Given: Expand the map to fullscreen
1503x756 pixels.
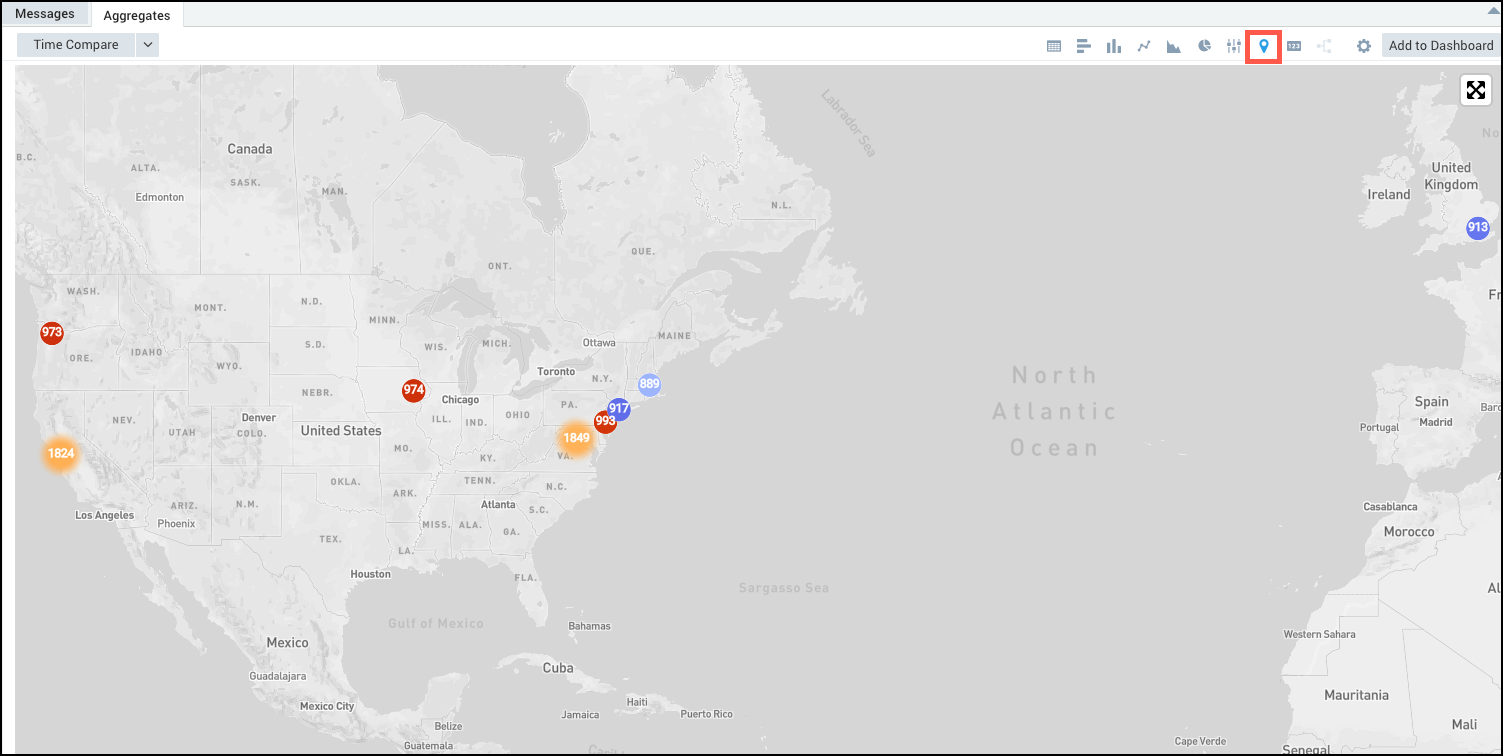Looking at the screenshot, I should (1476, 89).
